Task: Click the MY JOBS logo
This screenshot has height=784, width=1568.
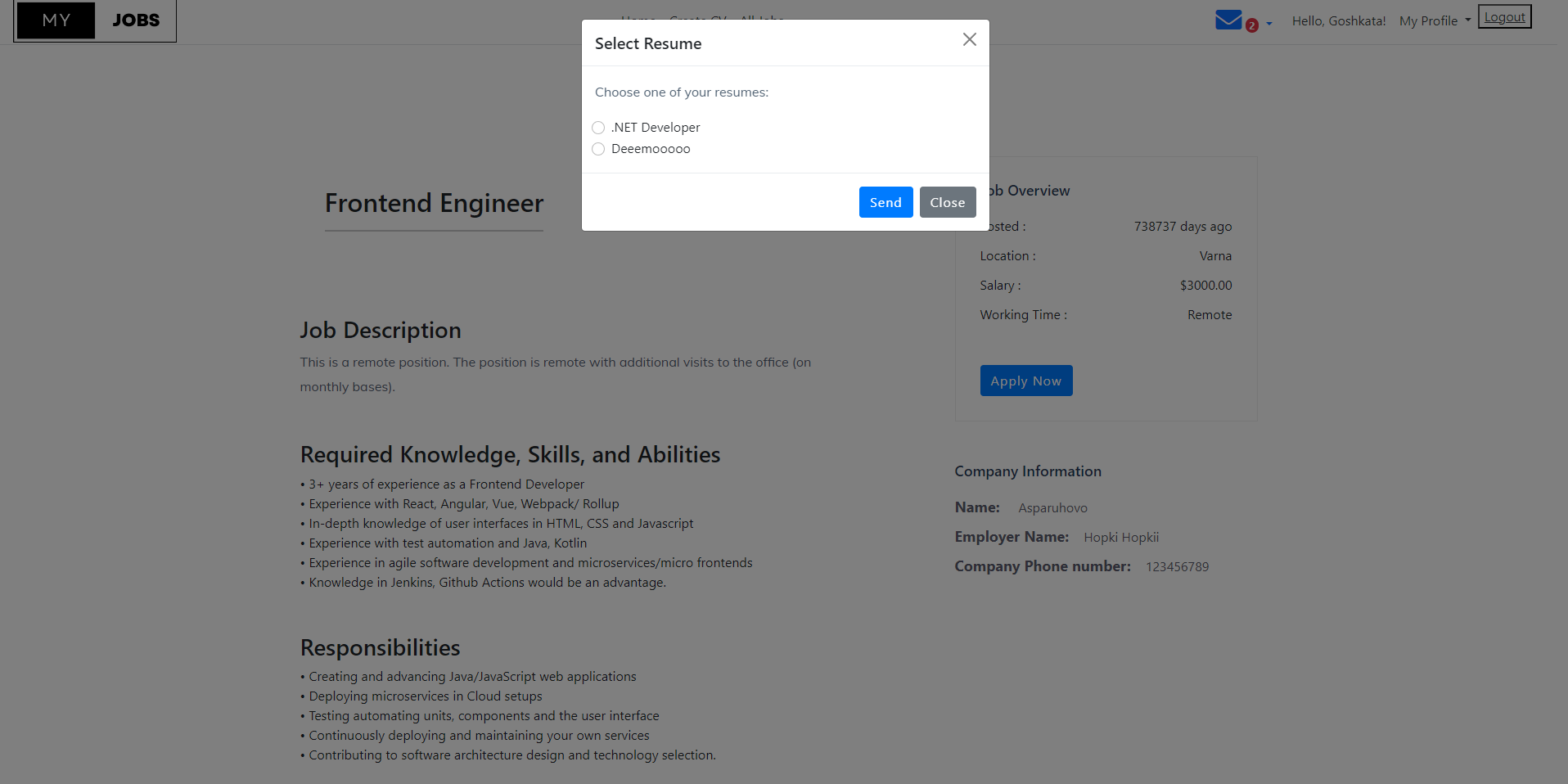Action: point(94,20)
